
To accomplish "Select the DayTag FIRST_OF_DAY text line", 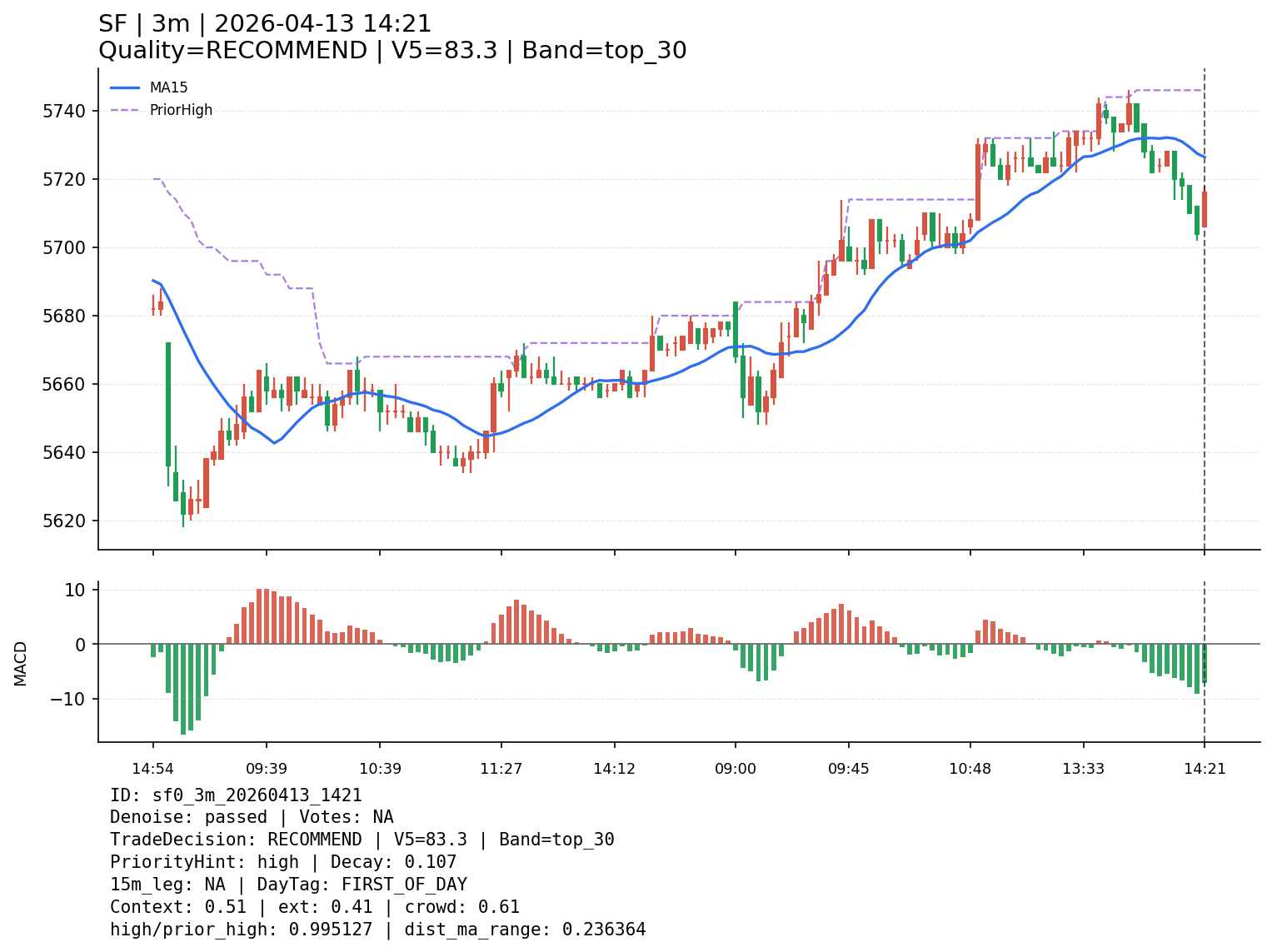I will [x=288, y=885].
